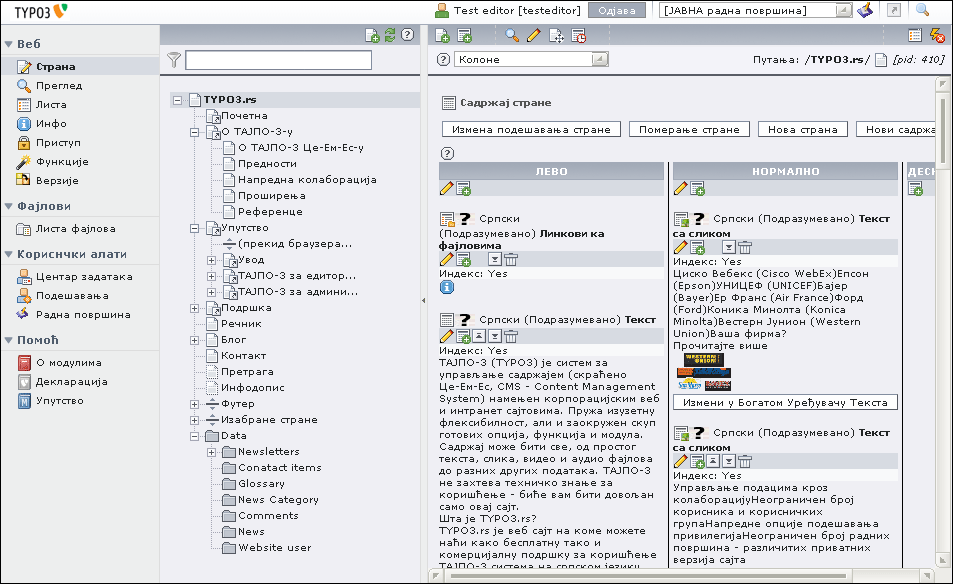
Task: Select the Контакт page in the tree
Action: click(x=243, y=356)
